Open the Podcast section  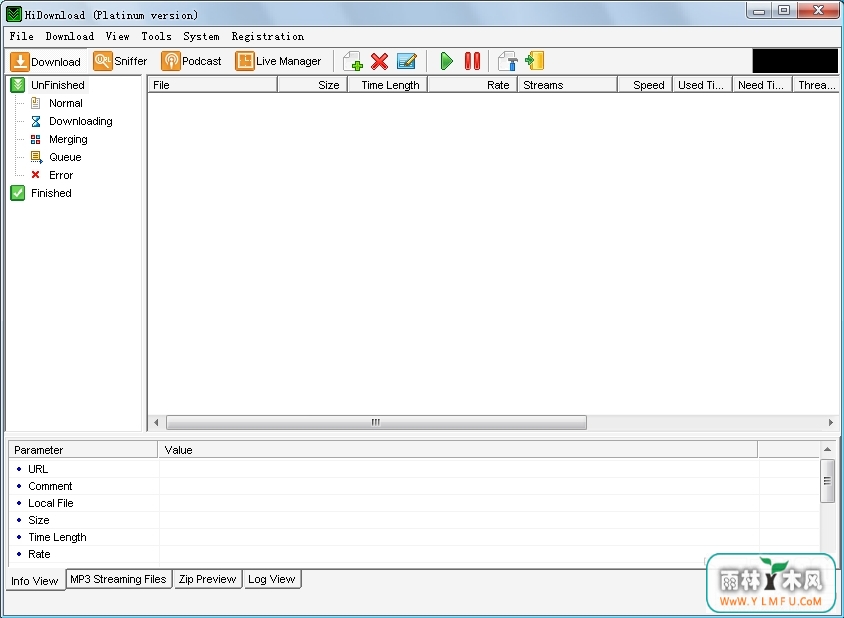[191, 61]
